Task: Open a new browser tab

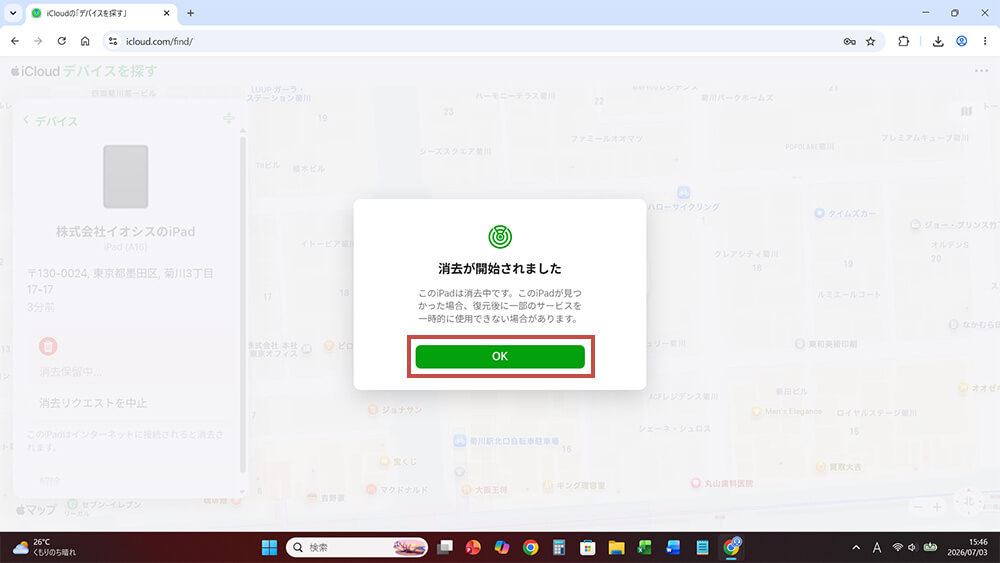Action: point(190,13)
